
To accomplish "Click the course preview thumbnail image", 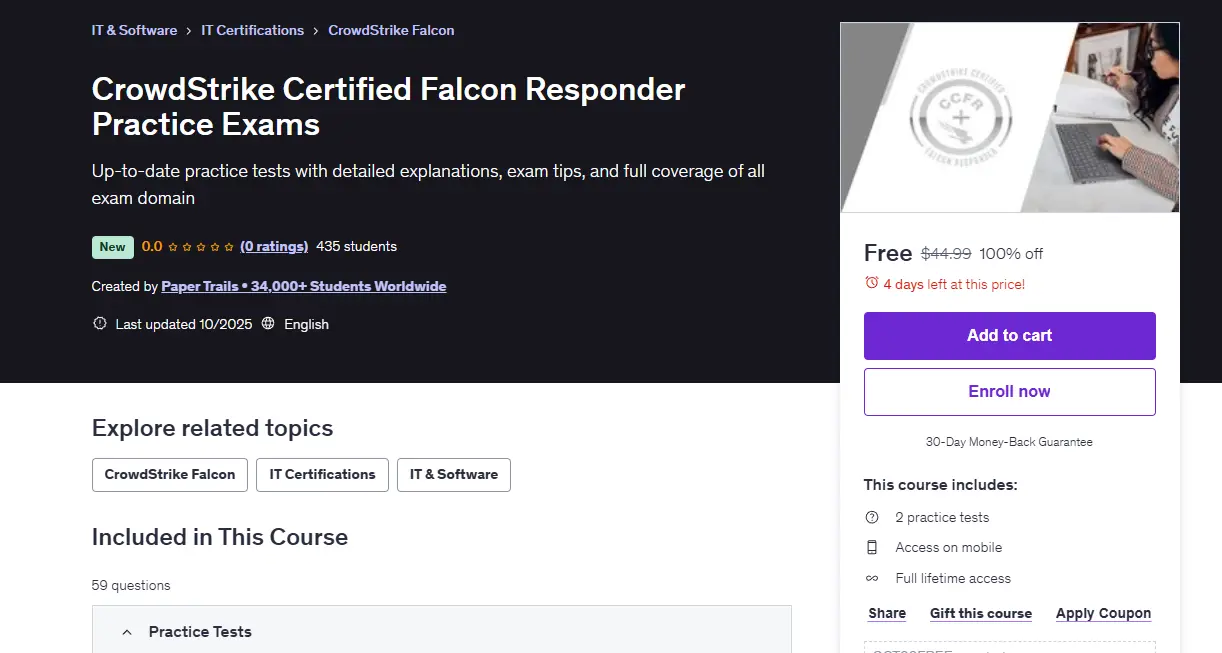I will click(1010, 117).
